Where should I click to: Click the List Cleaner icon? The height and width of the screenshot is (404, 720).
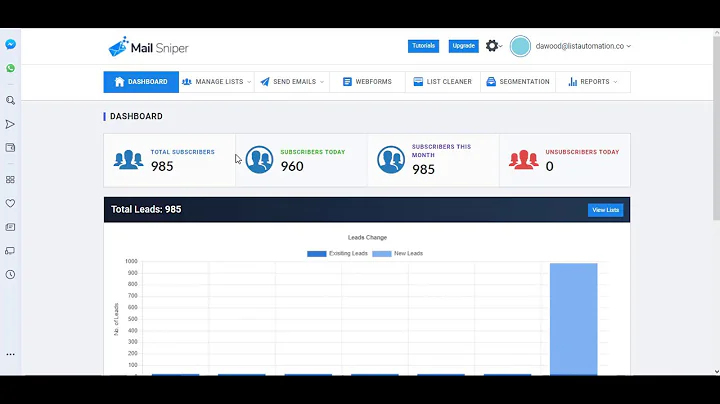tap(418, 82)
